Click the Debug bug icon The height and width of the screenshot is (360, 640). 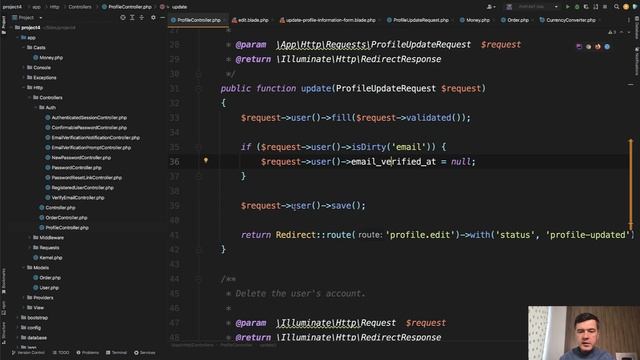point(577,7)
